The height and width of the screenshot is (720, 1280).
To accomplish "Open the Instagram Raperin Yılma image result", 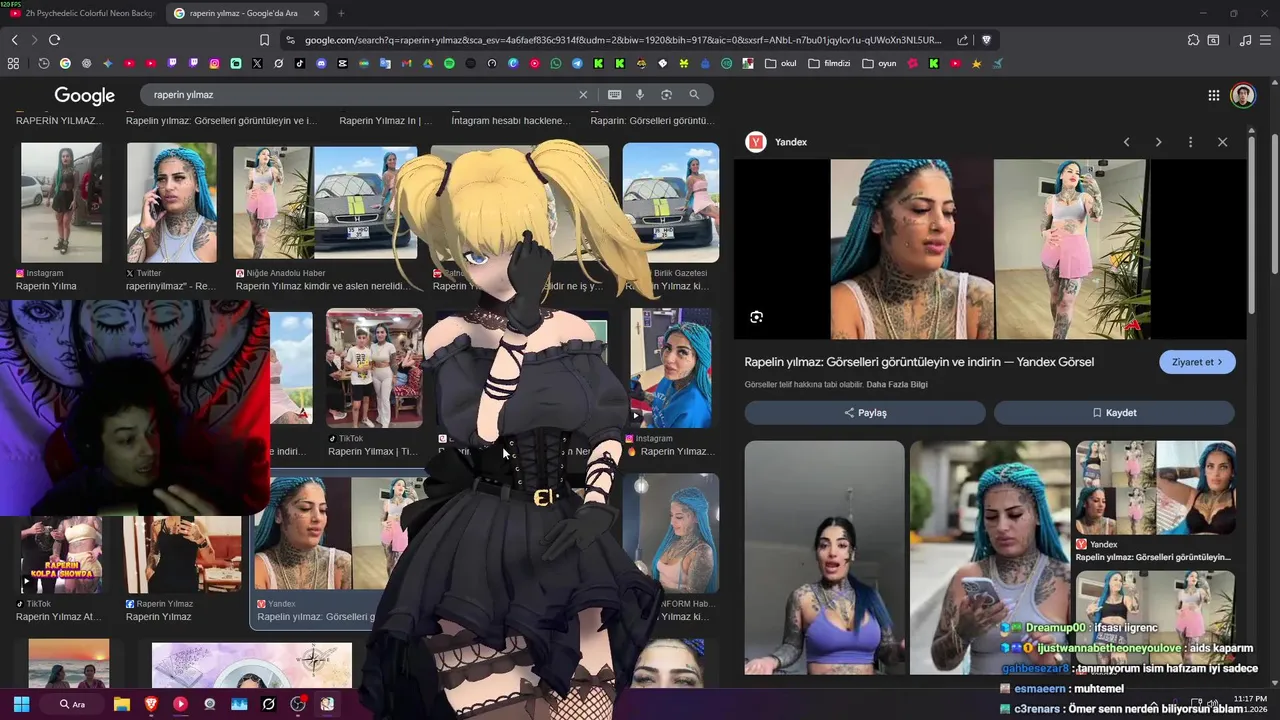I will [x=61, y=203].
